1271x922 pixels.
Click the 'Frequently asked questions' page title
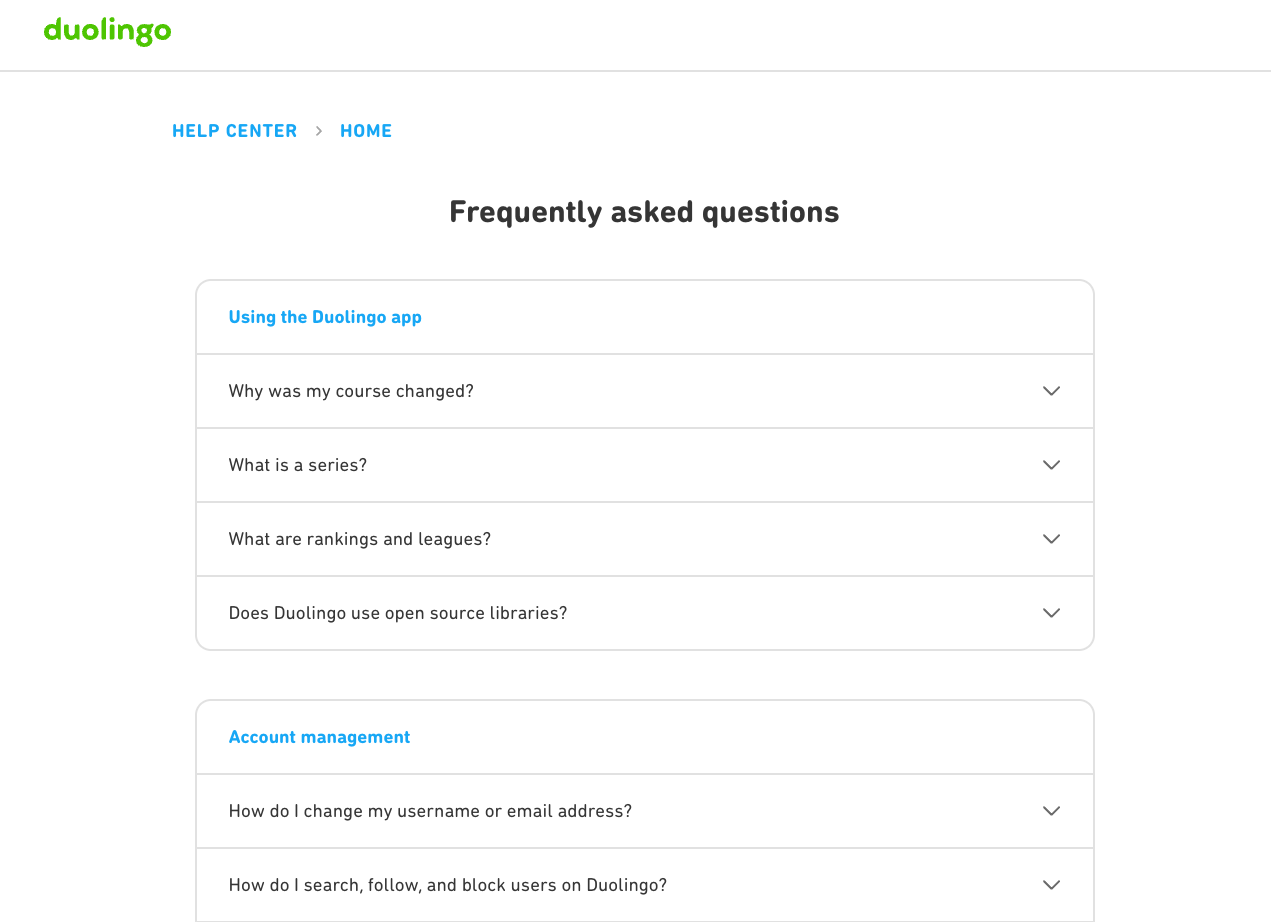point(644,212)
